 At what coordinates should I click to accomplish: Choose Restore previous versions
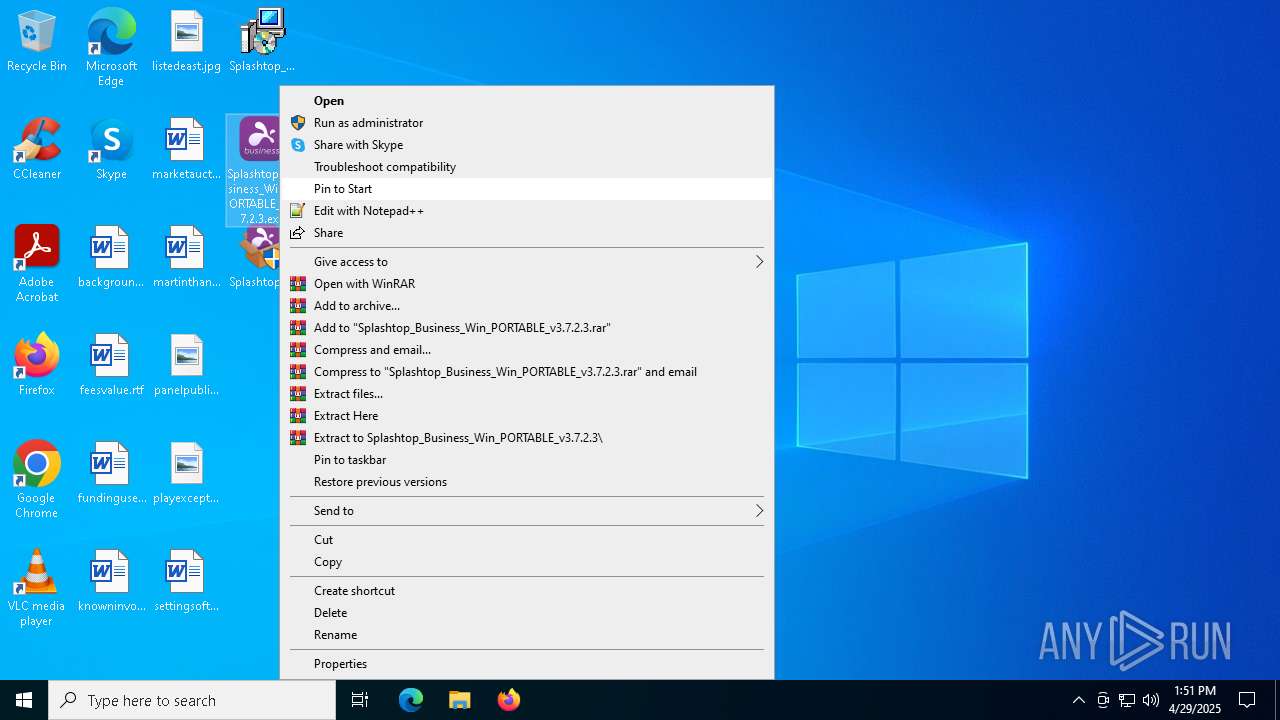[x=527, y=482]
